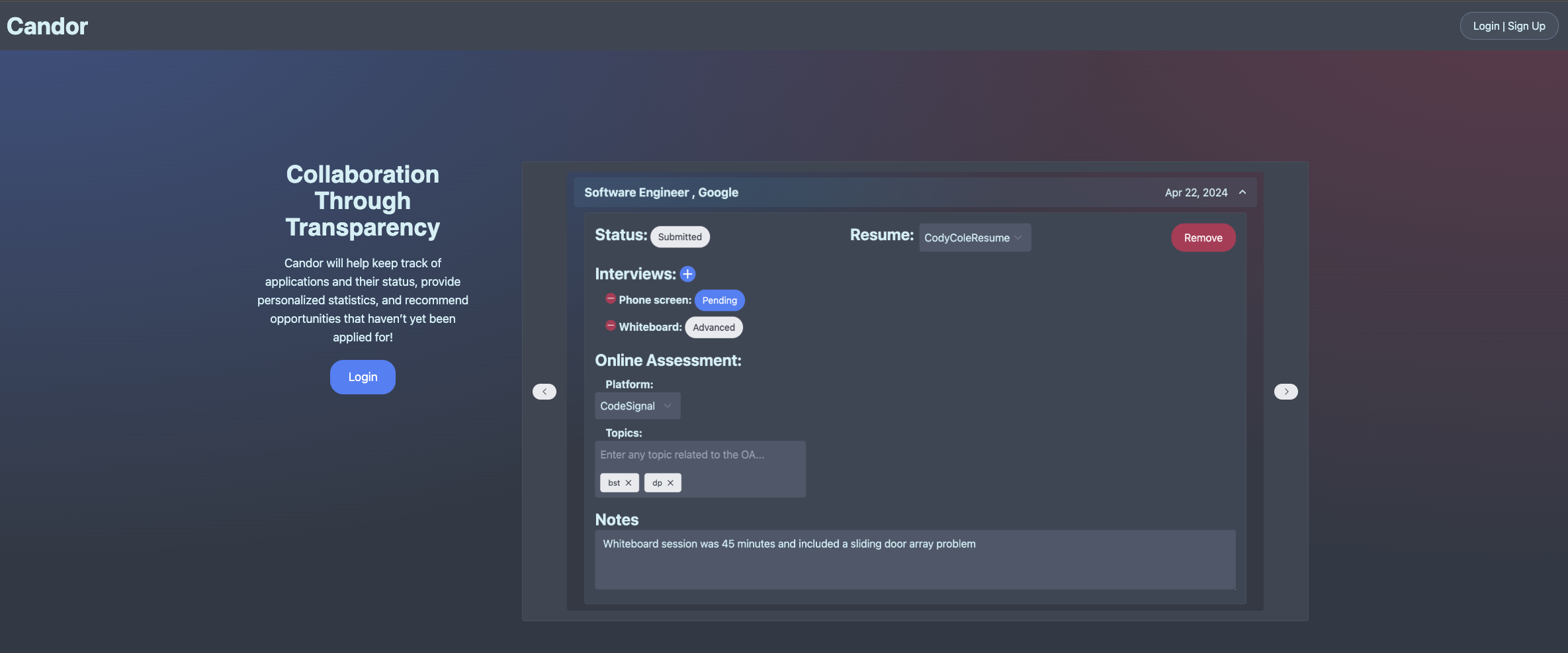Toggle the Pending phone screen status

pyautogui.click(x=719, y=300)
